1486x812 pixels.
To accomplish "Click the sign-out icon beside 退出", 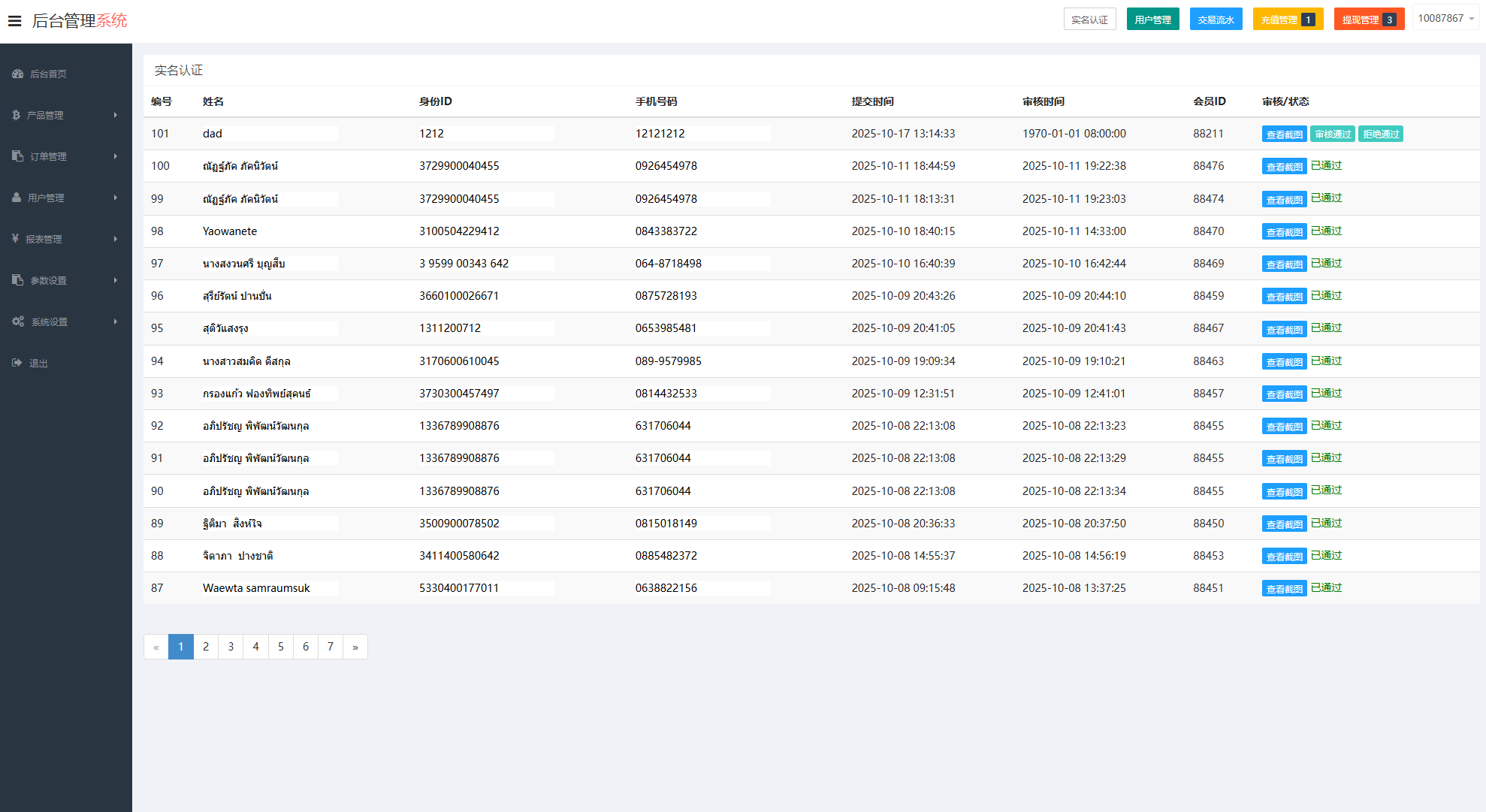I will [x=17, y=363].
